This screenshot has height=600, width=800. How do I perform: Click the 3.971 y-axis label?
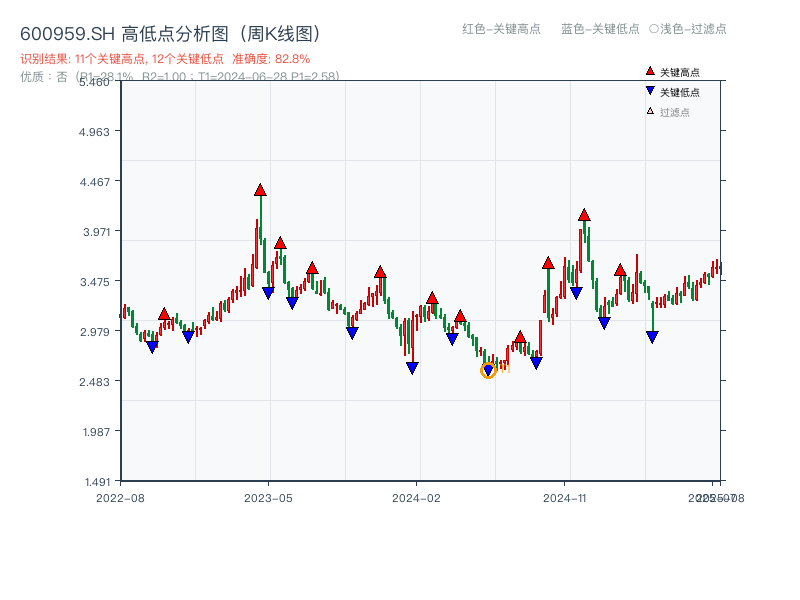[96, 232]
